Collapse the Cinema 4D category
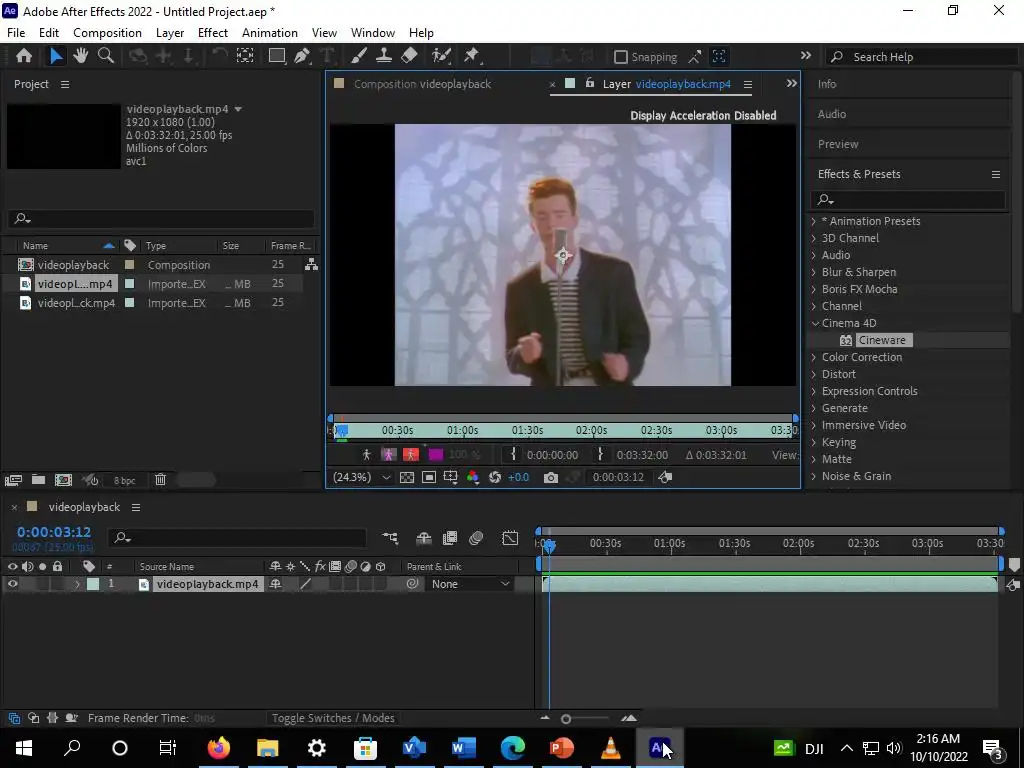This screenshot has width=1024, height=768. [x=815, y=323]
